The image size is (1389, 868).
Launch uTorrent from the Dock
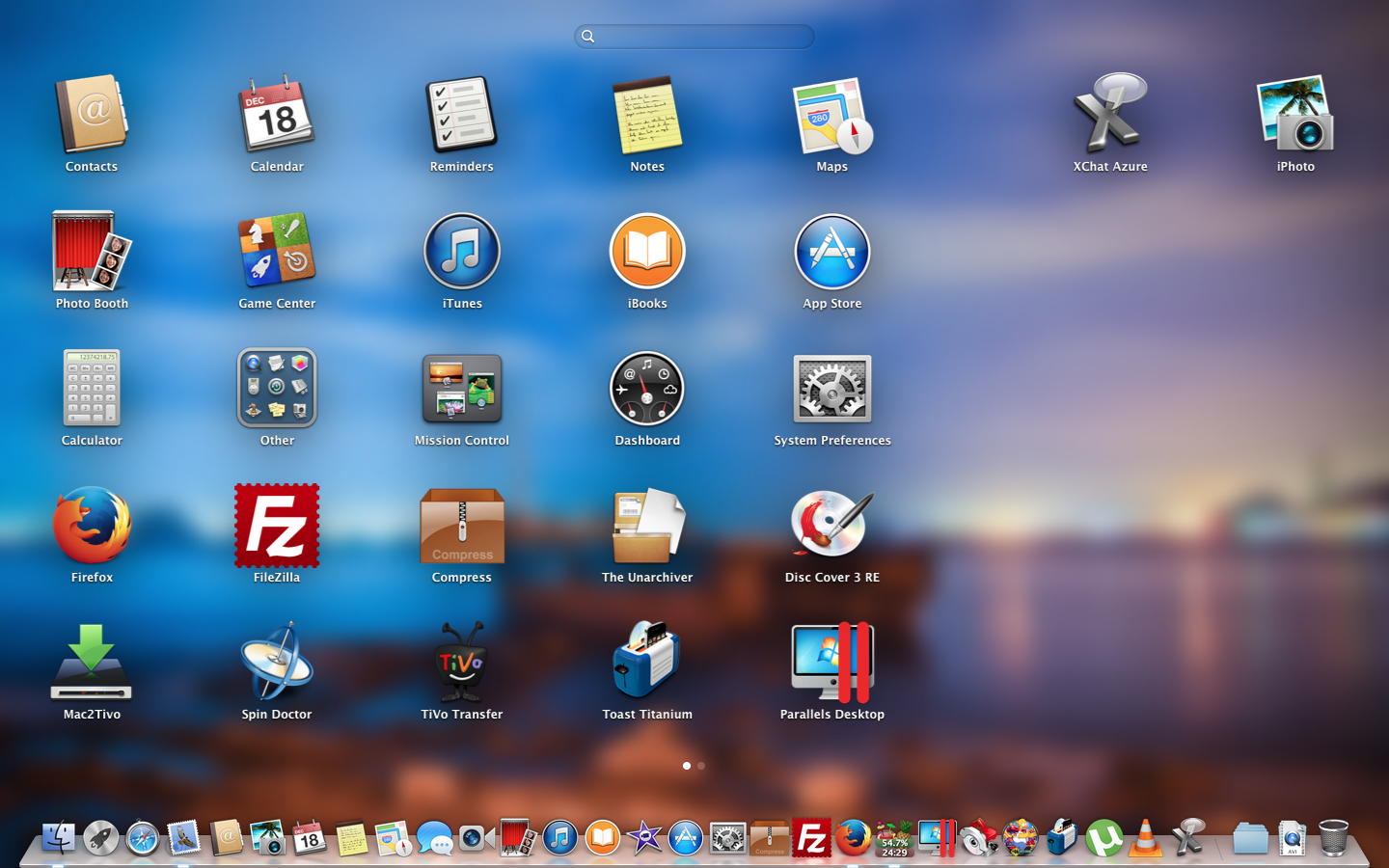1103,837
